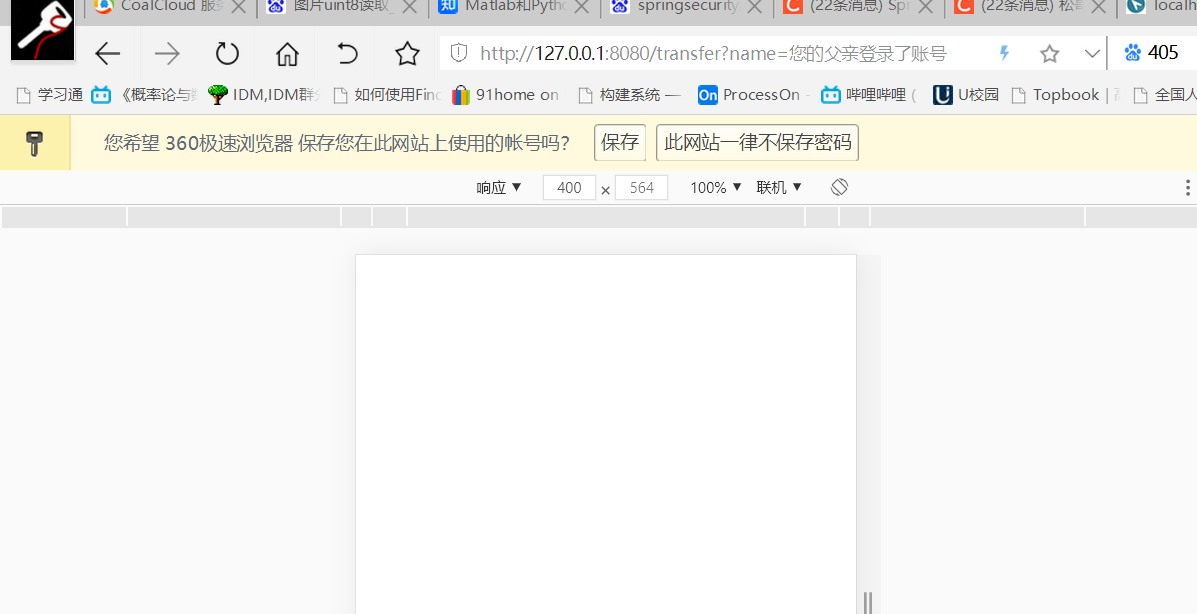Close the Matlab和Python tab

[x=582, y=8]
